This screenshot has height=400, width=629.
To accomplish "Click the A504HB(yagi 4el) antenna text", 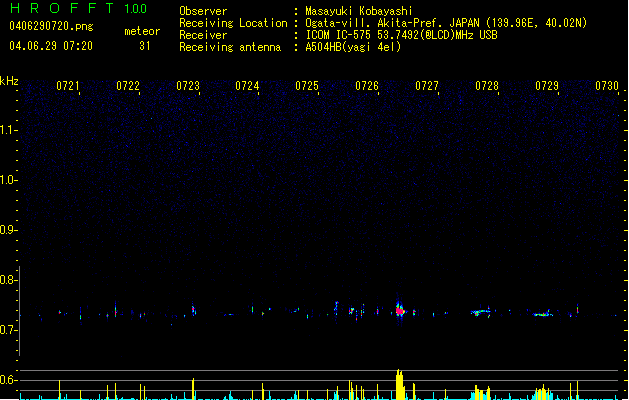I will (x=353, y=47).
